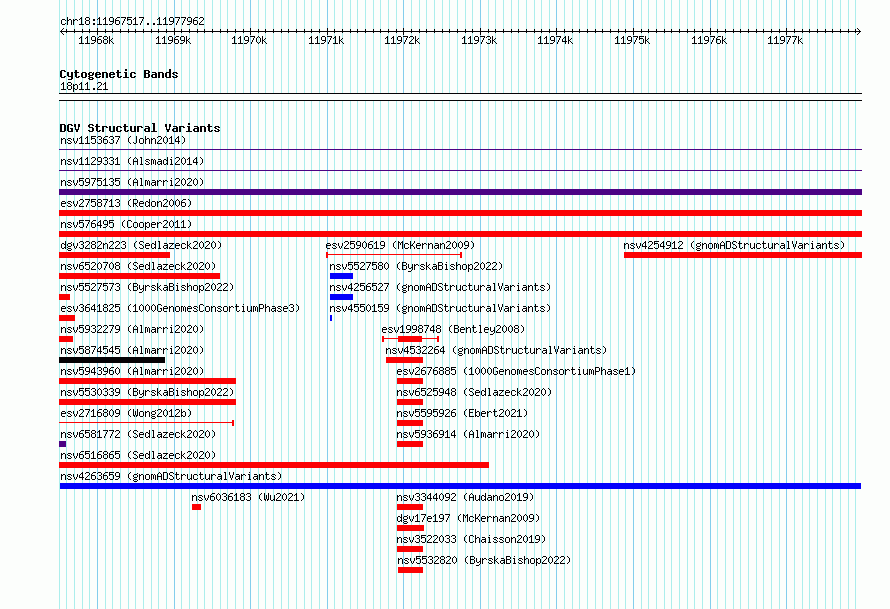The image size is (890, 609).
Task: Click the esv2590619 thin red span line
Action: point(394,255)
